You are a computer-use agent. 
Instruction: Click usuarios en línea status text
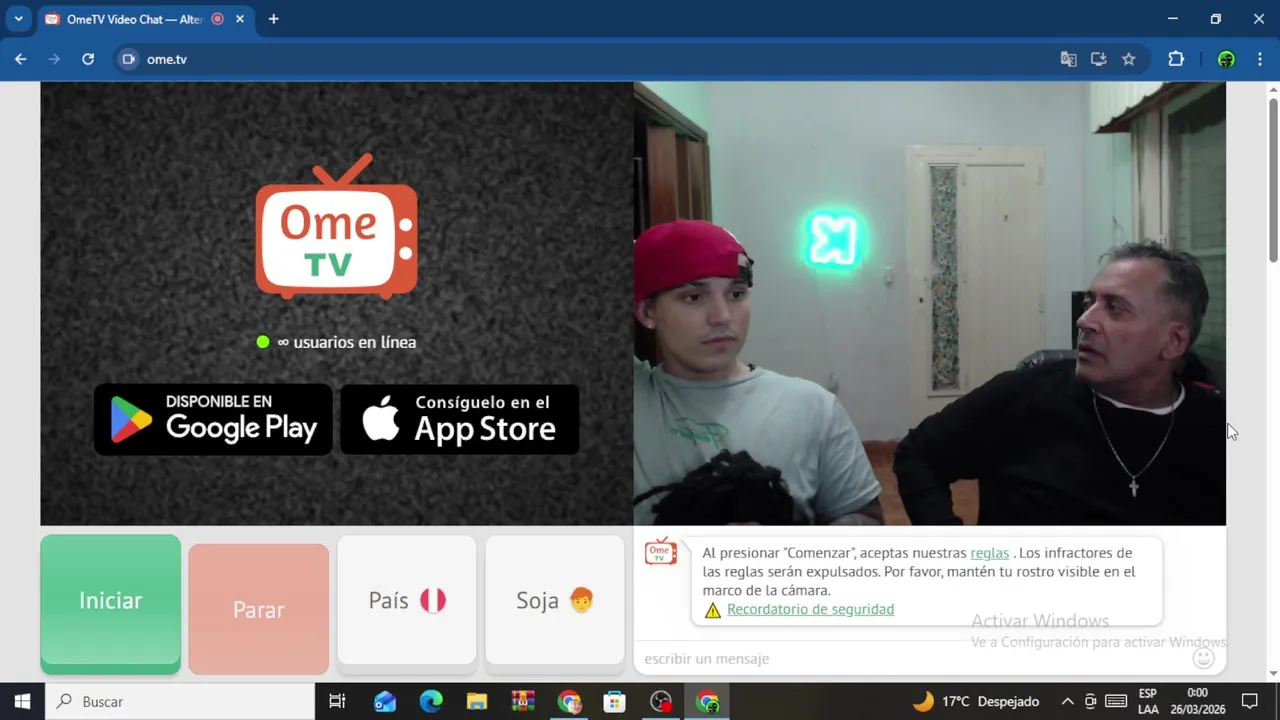pos(346,342)
